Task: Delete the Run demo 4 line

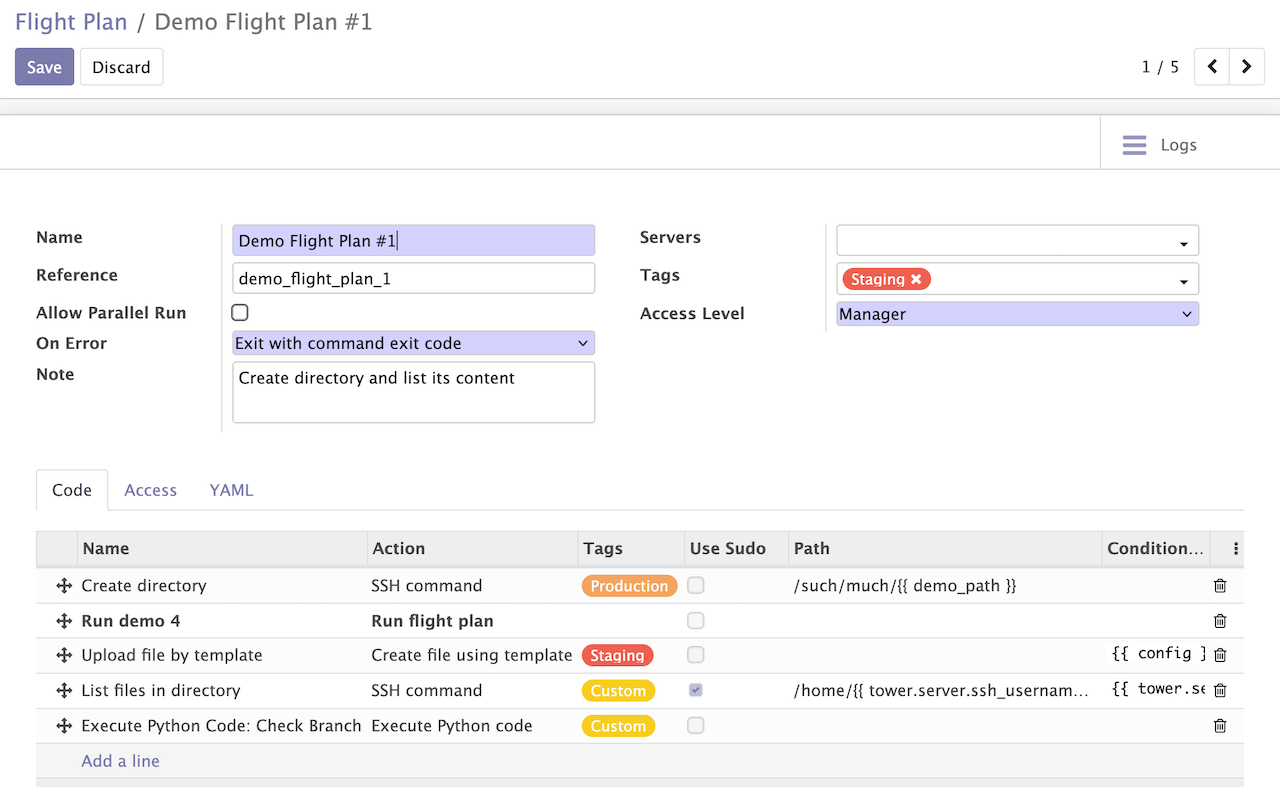Action: (1220, 620)
